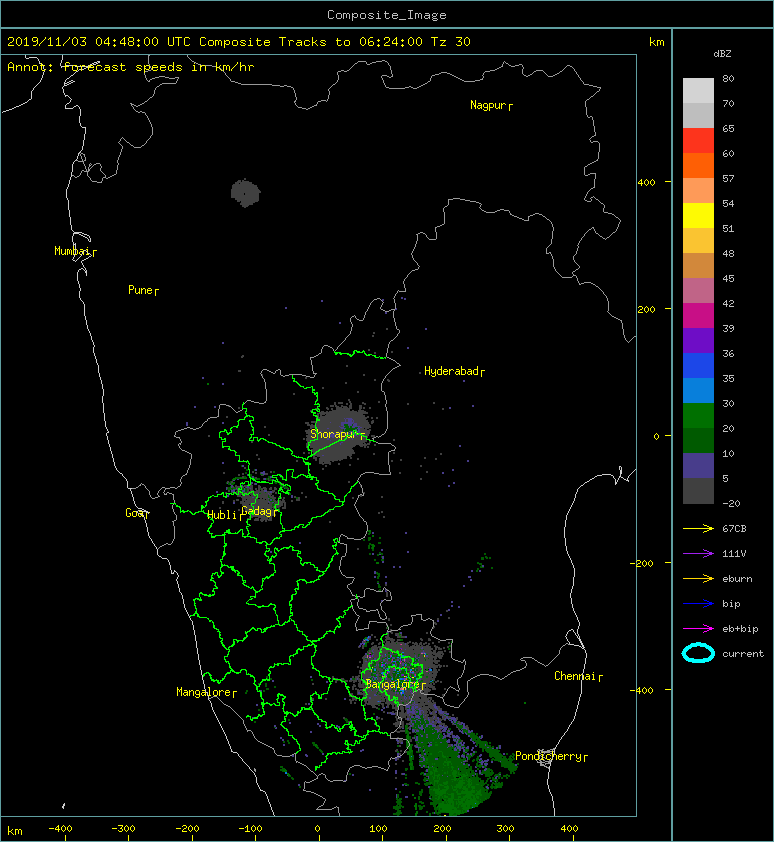
Task: Click the -300 tick on horizontal axis
Action: point(124,829)
